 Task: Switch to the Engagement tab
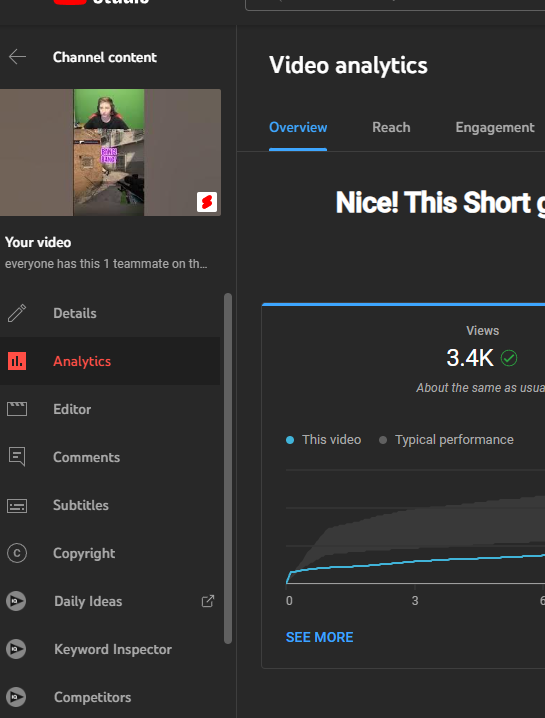click(495, 127)
